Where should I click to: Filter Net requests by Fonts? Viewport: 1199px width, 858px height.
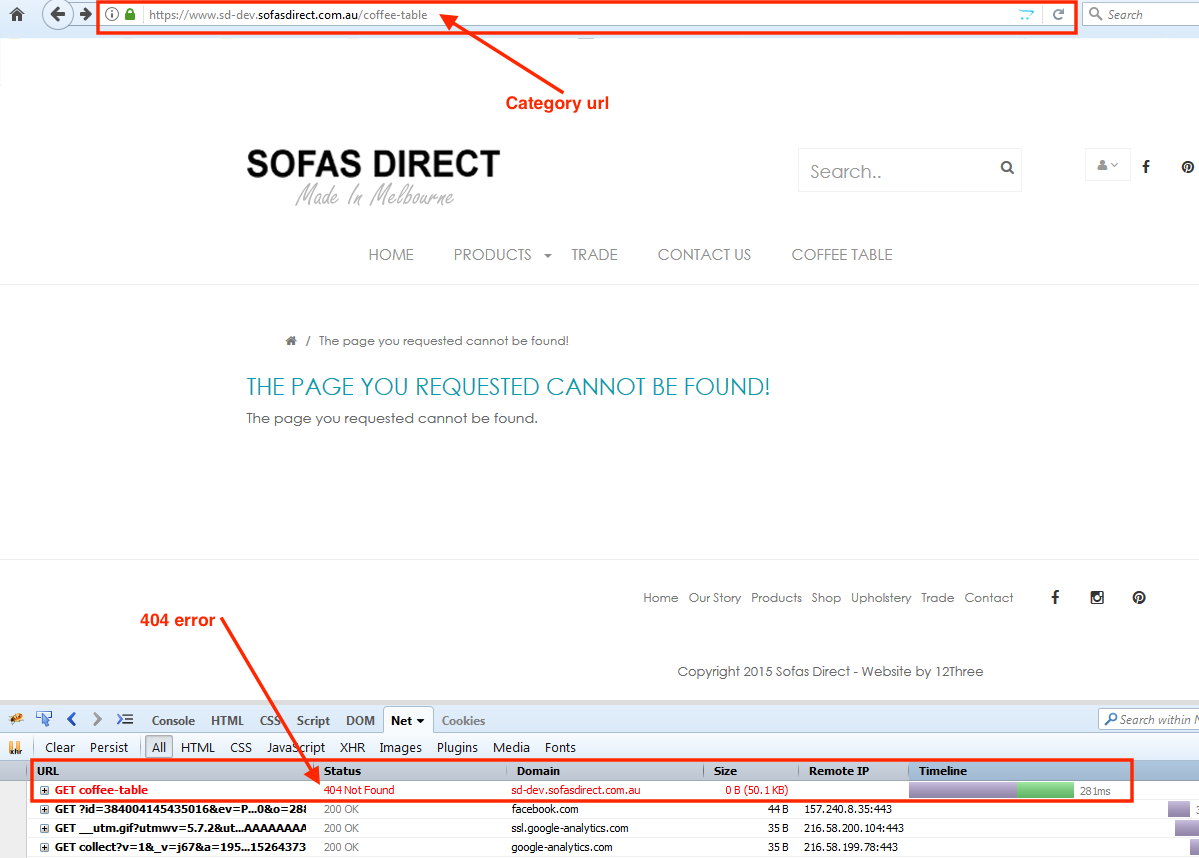pyautogui.click(x=561, y=747)
